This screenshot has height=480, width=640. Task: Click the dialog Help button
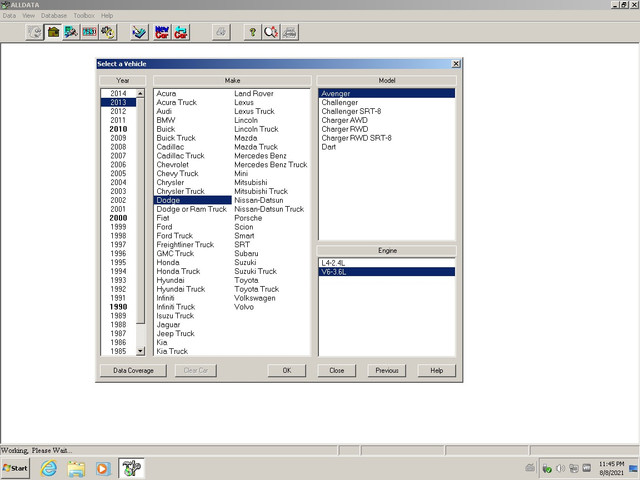point(437,370)
